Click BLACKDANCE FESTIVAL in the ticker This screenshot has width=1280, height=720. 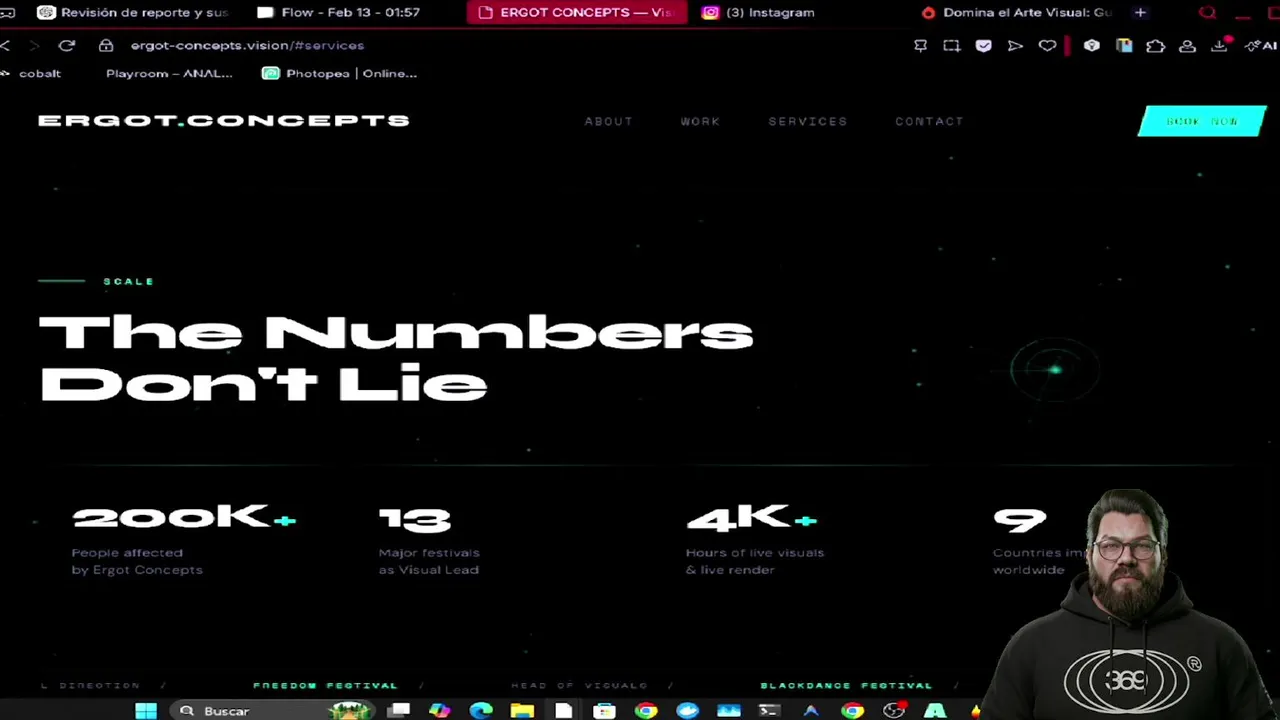[x=846, y=686]
